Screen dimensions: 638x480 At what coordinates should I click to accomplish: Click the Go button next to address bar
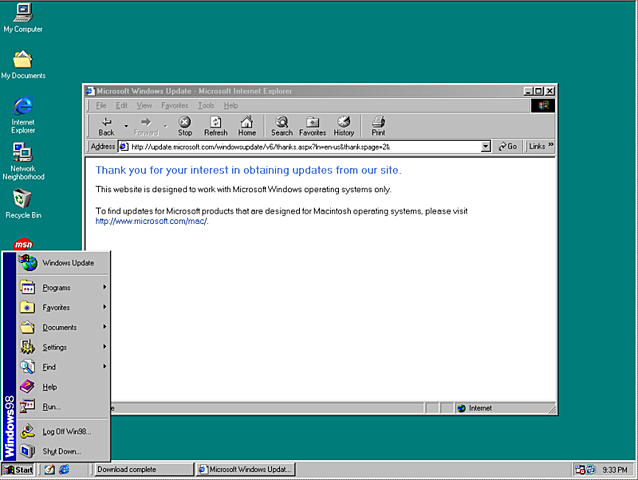pos(508,146)
